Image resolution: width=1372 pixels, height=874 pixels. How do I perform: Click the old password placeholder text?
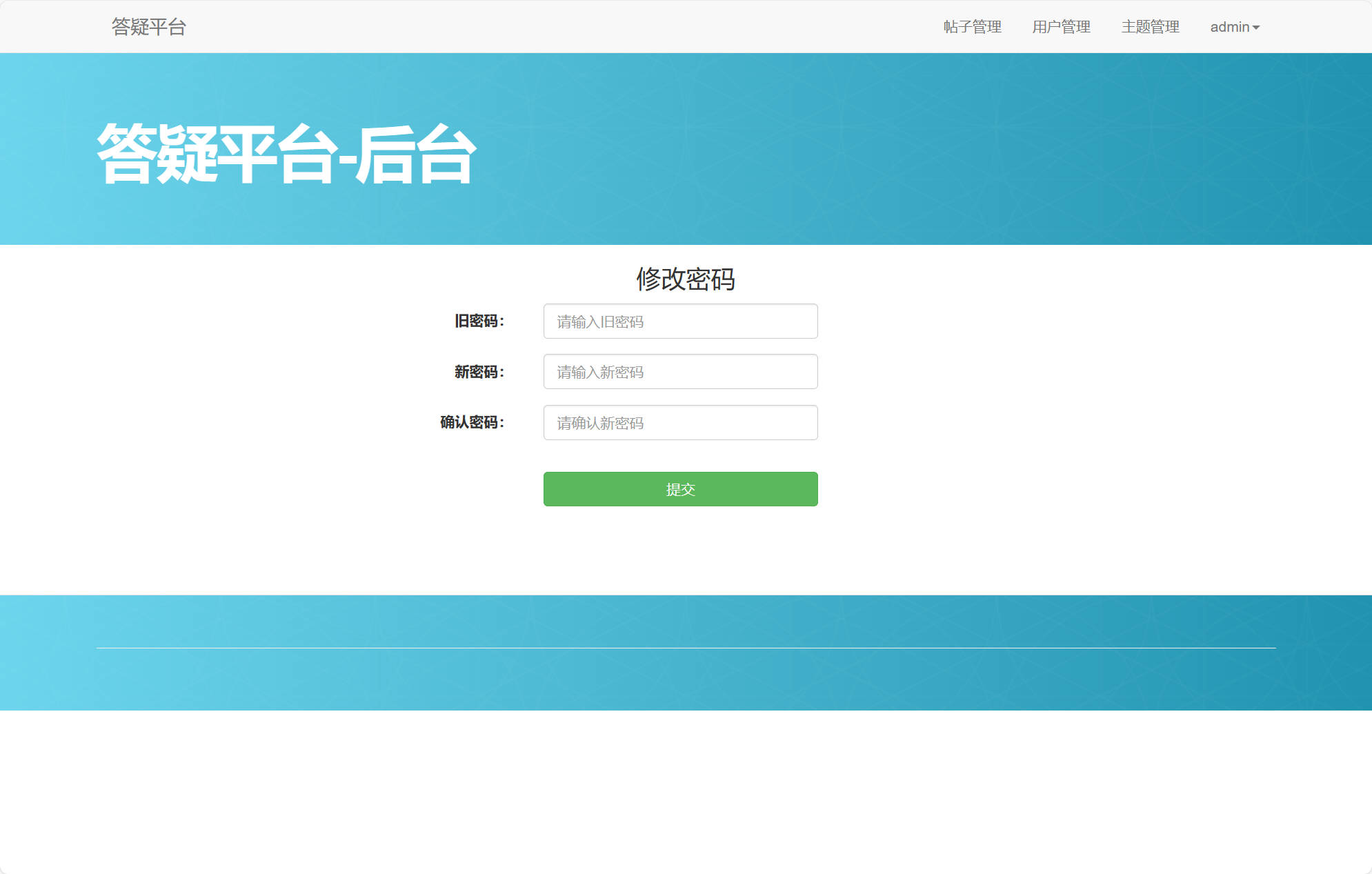[x=599, y=321]
